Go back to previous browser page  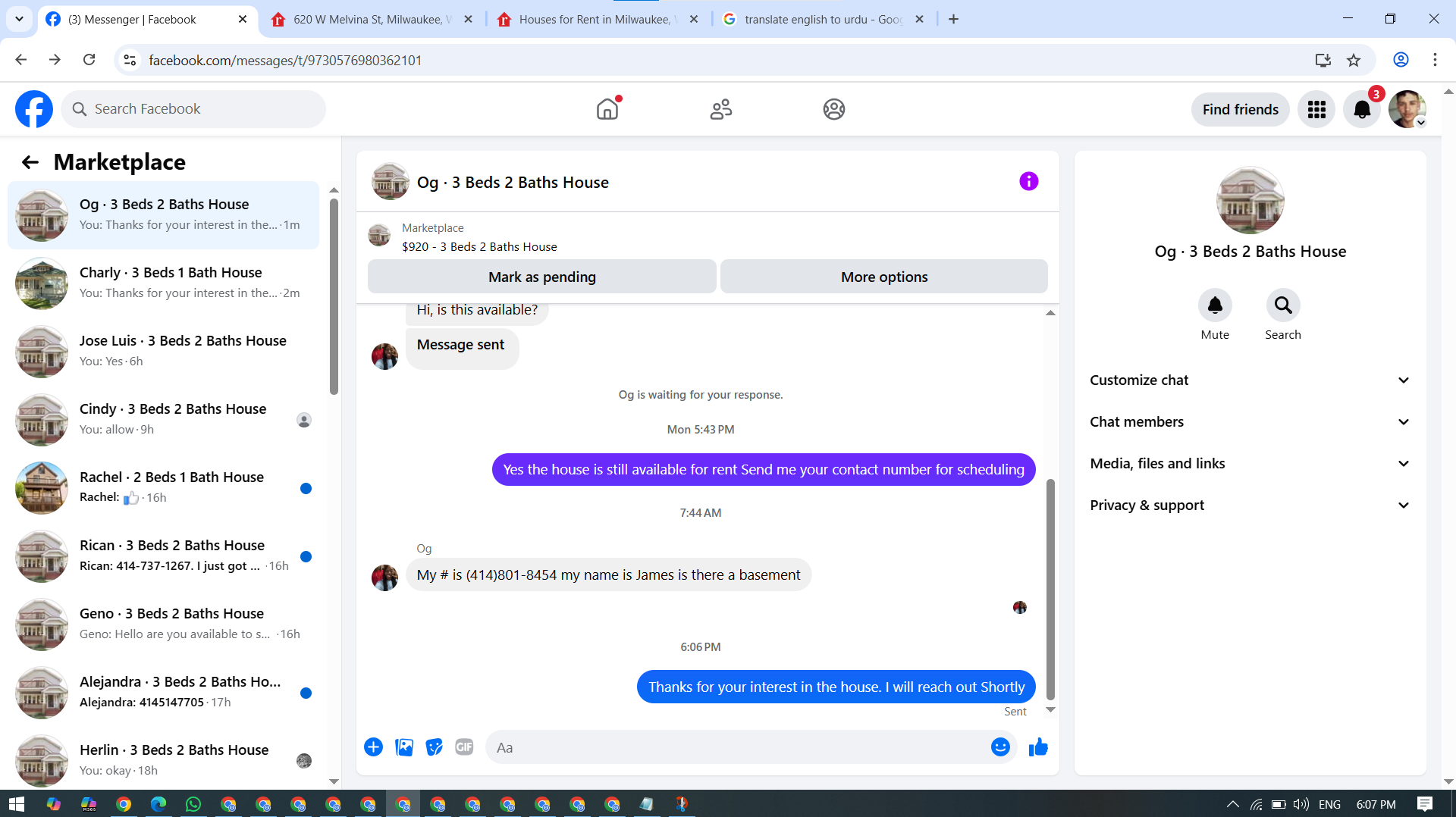tap(21, 60)
